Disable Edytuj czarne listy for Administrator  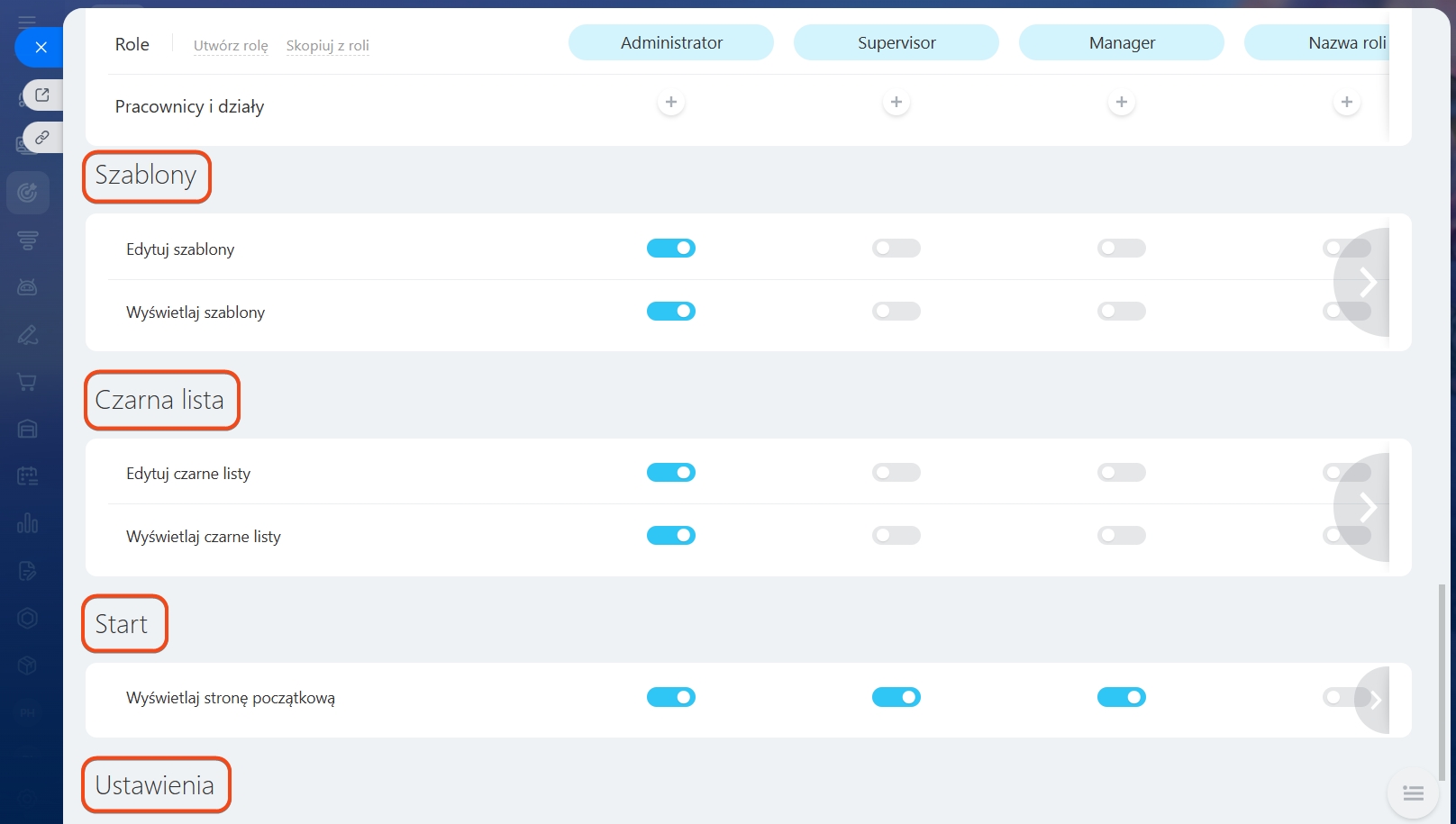point(671,472)
